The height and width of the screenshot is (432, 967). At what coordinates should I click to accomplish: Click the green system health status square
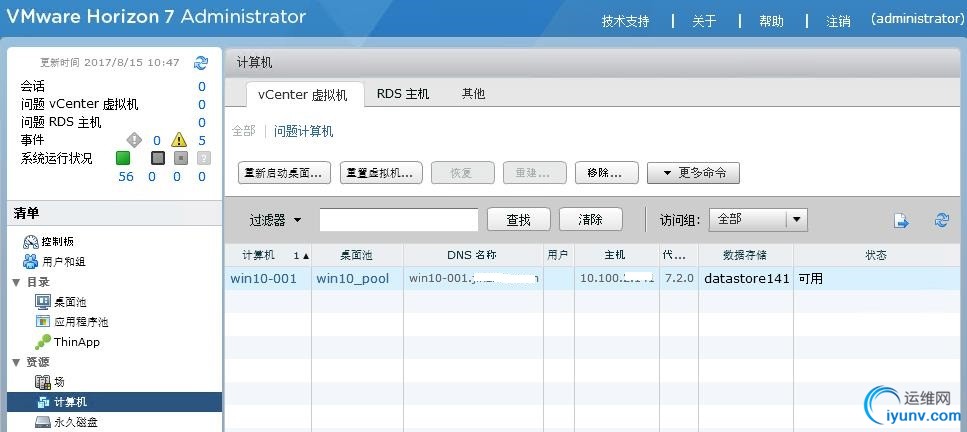(x=123, y=159)
